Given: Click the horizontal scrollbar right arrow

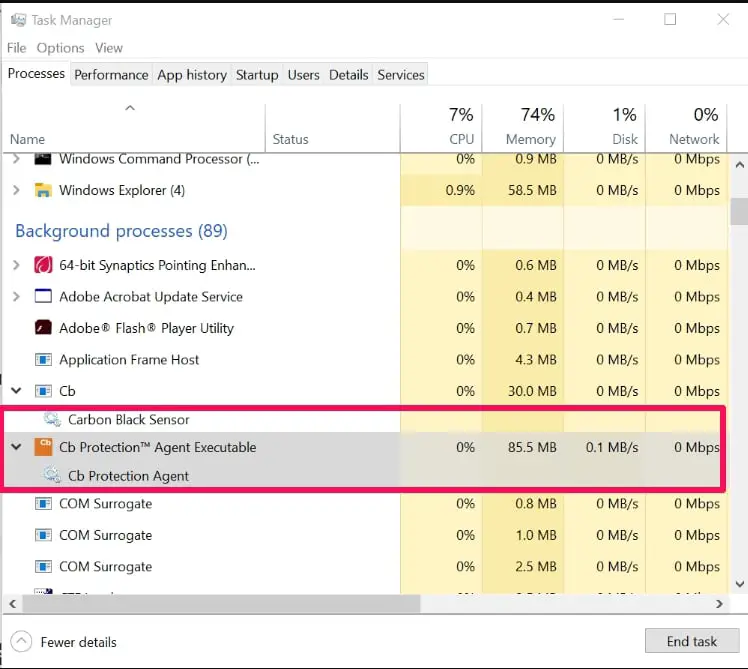Looking at the screenshot, I should (720, 604).
